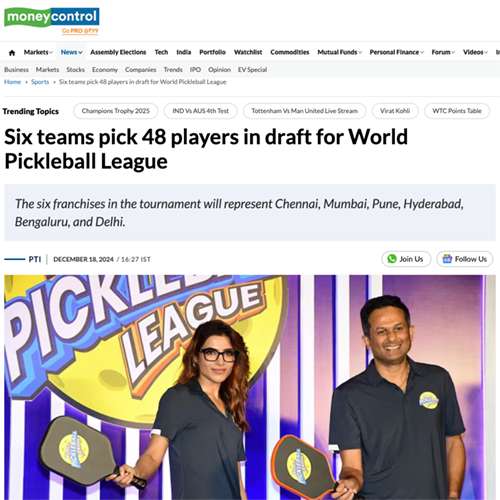Go to Assembly Elections section
Screen dimensions: 500x500
118,52
